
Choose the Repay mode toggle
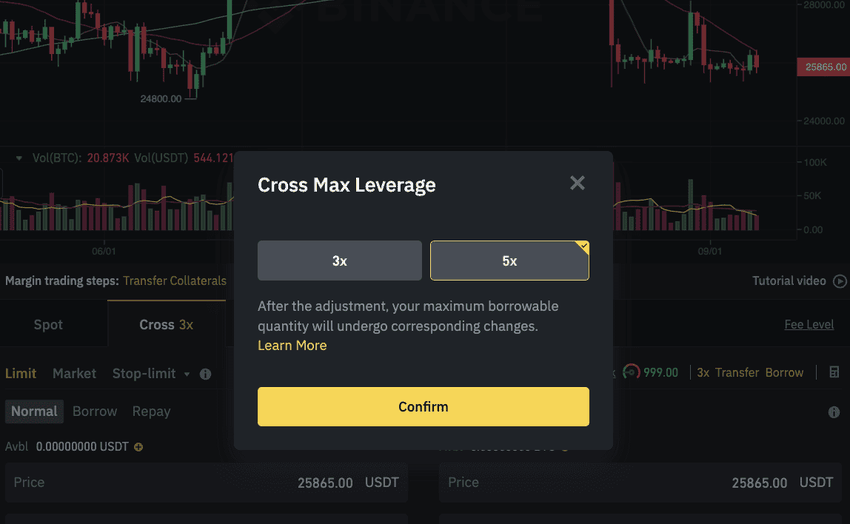[151, 411]
